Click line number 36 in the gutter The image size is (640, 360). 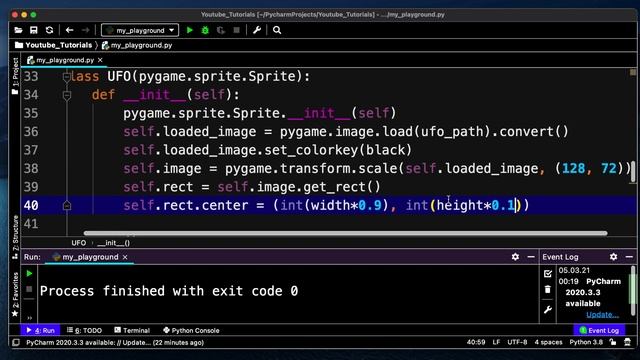pos(31,132)
